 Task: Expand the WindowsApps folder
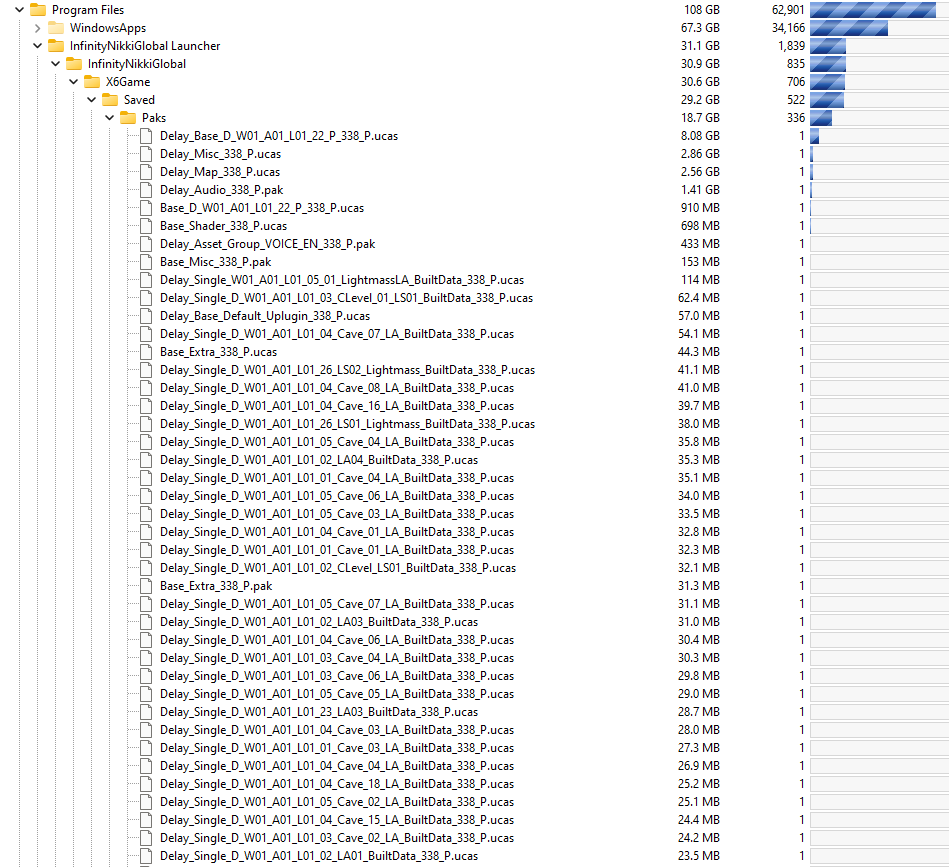pyautogui.click(x=38, y=28)
